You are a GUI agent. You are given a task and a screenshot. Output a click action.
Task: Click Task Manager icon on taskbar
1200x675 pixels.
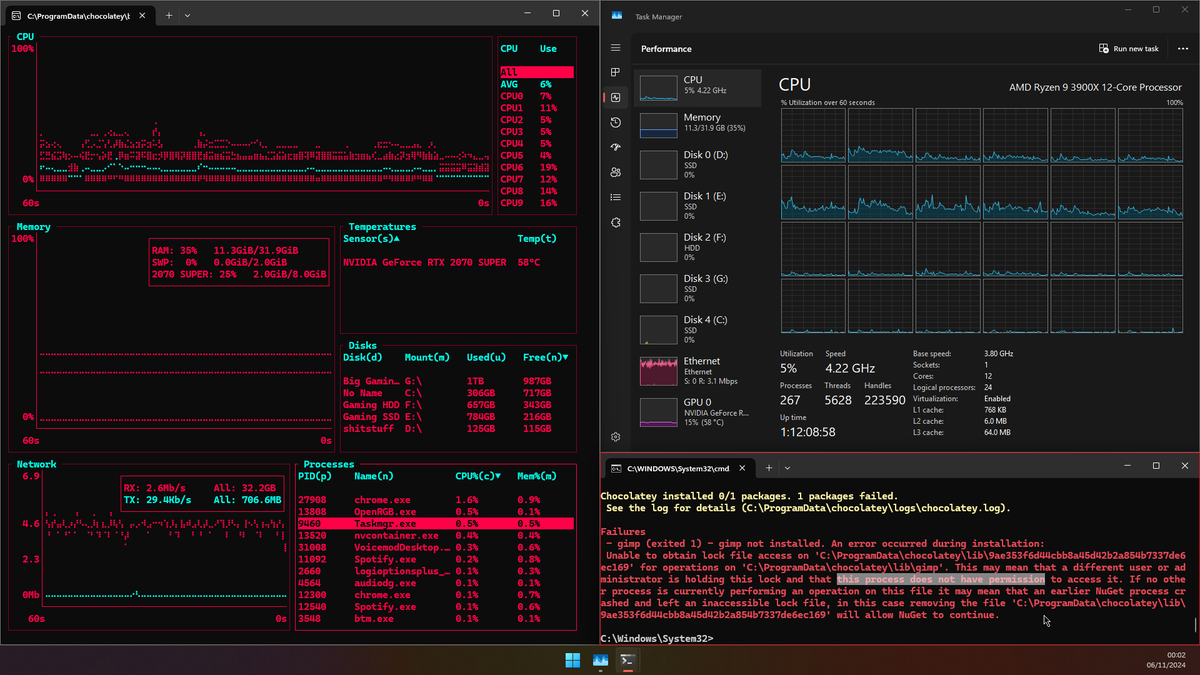pyautogui.click(x=600, y=660)
